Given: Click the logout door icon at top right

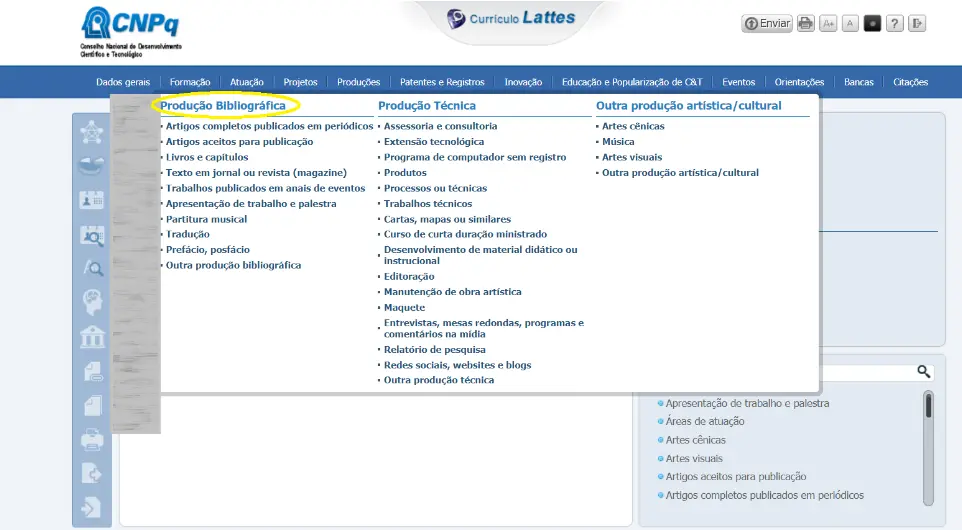Looking at the screenshot, I should 918,24.
